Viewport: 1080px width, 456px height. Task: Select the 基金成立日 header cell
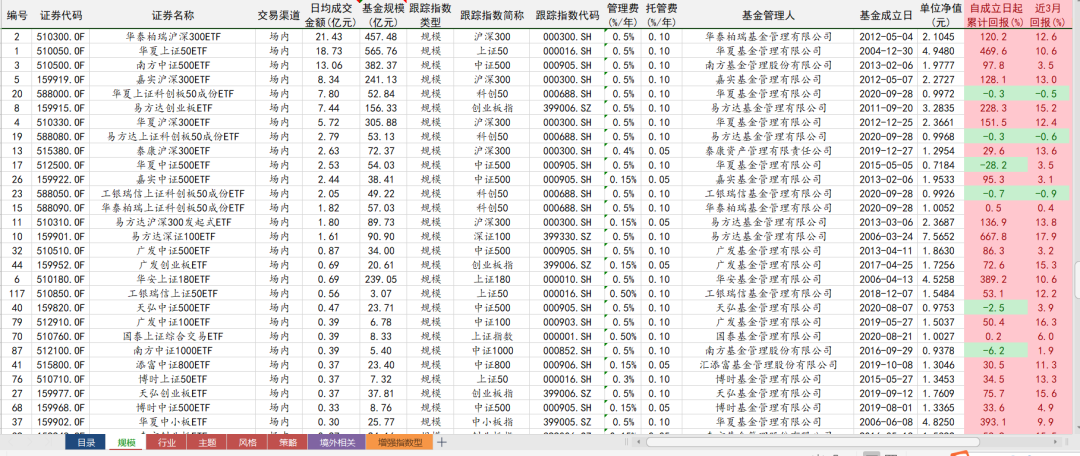click(x=886, y=14)
